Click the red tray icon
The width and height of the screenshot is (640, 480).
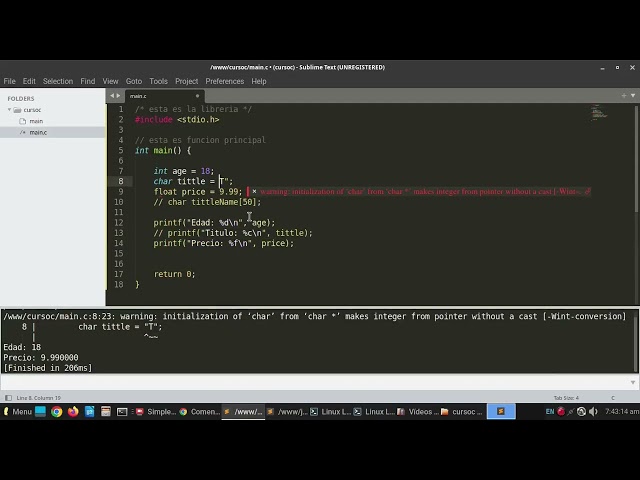pyautogui.click(x=561, y=411)
